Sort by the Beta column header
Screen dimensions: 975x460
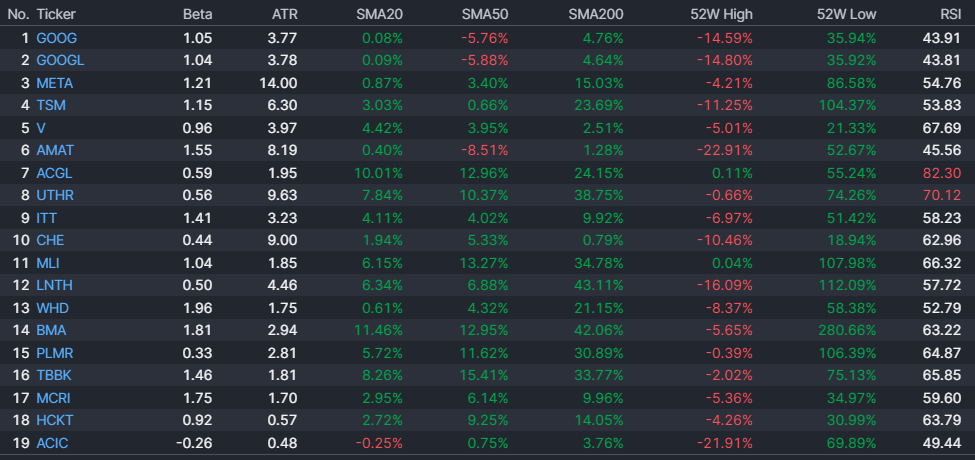tap(197, 15)
